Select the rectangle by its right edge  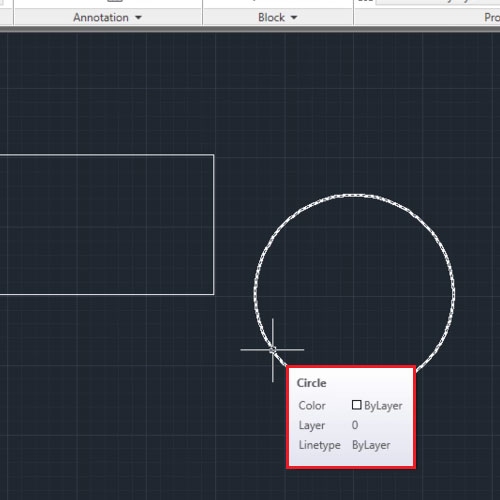pos(213,225)
